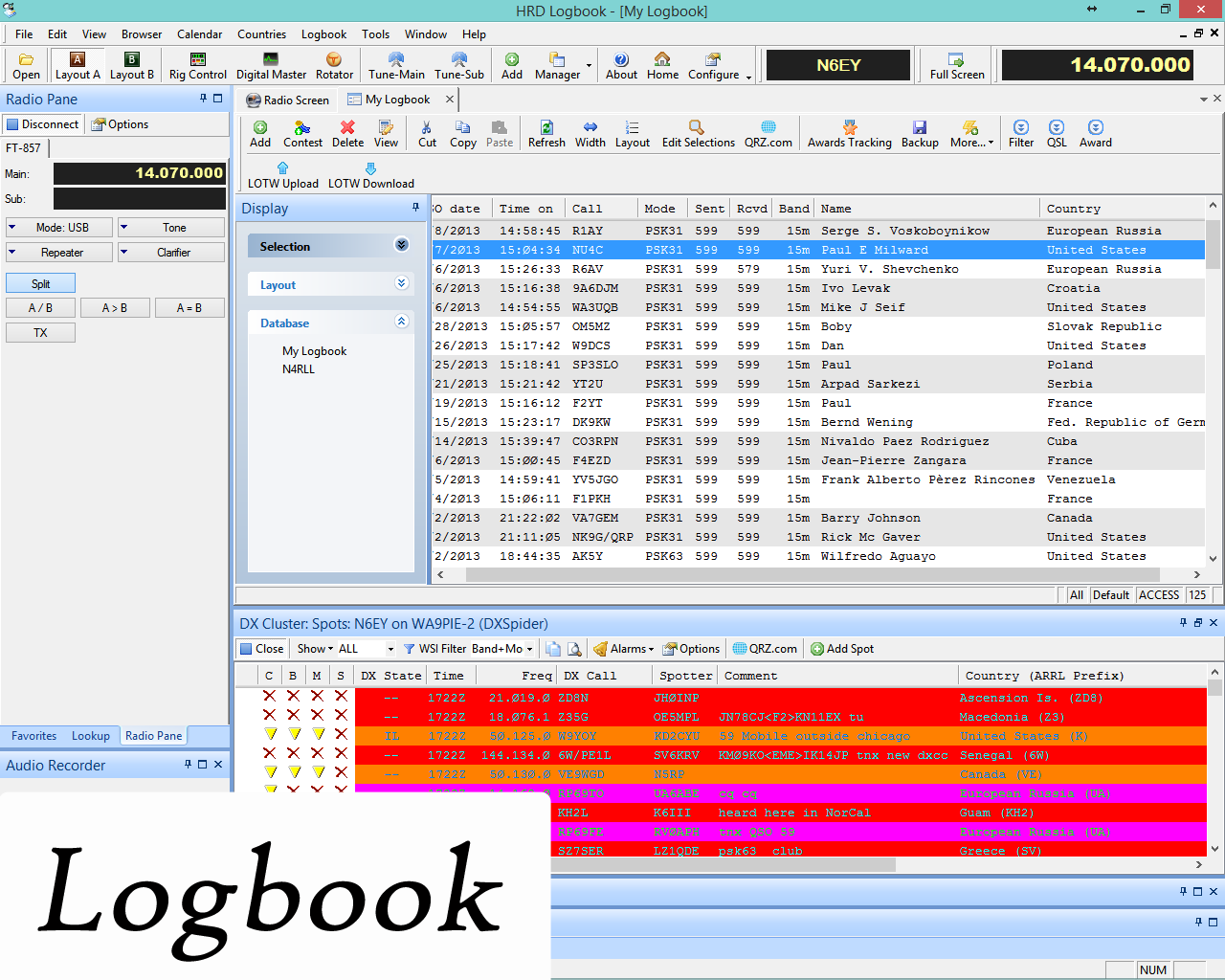
Task: Open QRZ.com from the logbook toolbar
Action: [768, 134]
